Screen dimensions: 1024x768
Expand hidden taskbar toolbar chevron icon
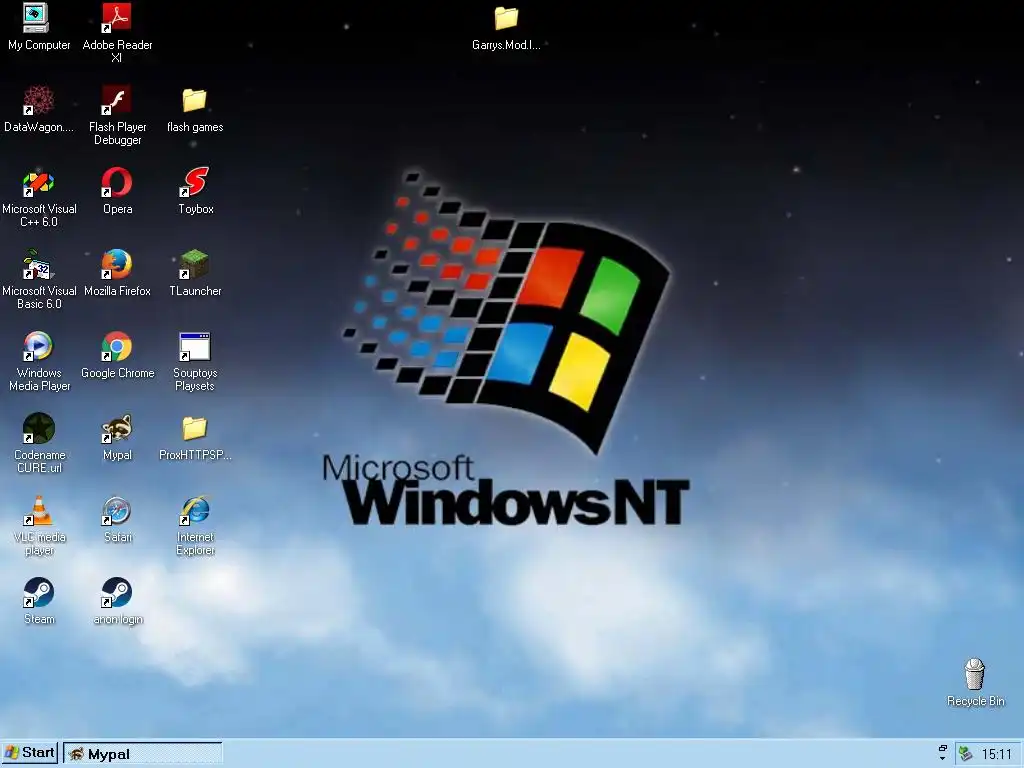pyautogui.click(x=942, y=753)
